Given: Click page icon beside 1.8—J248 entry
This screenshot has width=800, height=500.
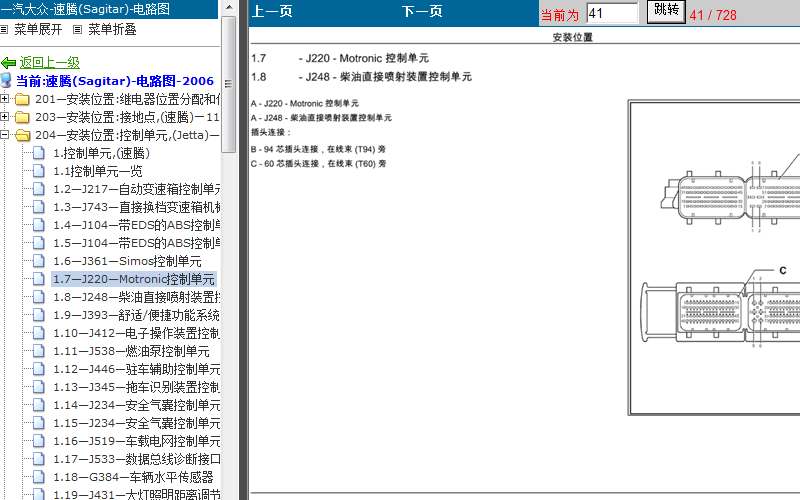Looking at the screenshot, I should coord(39,297).
